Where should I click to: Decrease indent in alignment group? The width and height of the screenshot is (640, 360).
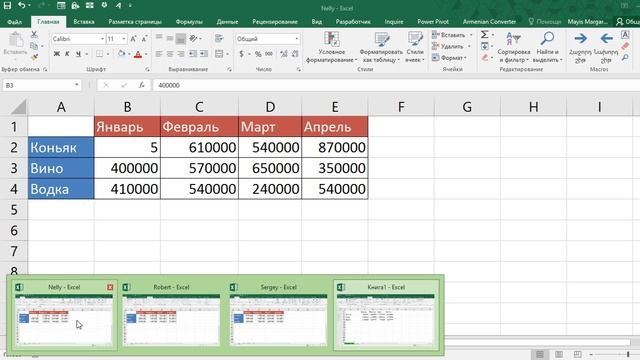click(193, 54)
